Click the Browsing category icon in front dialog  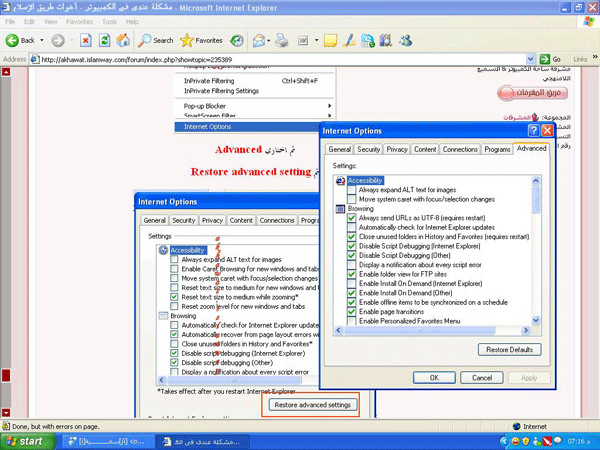[340, 209]
